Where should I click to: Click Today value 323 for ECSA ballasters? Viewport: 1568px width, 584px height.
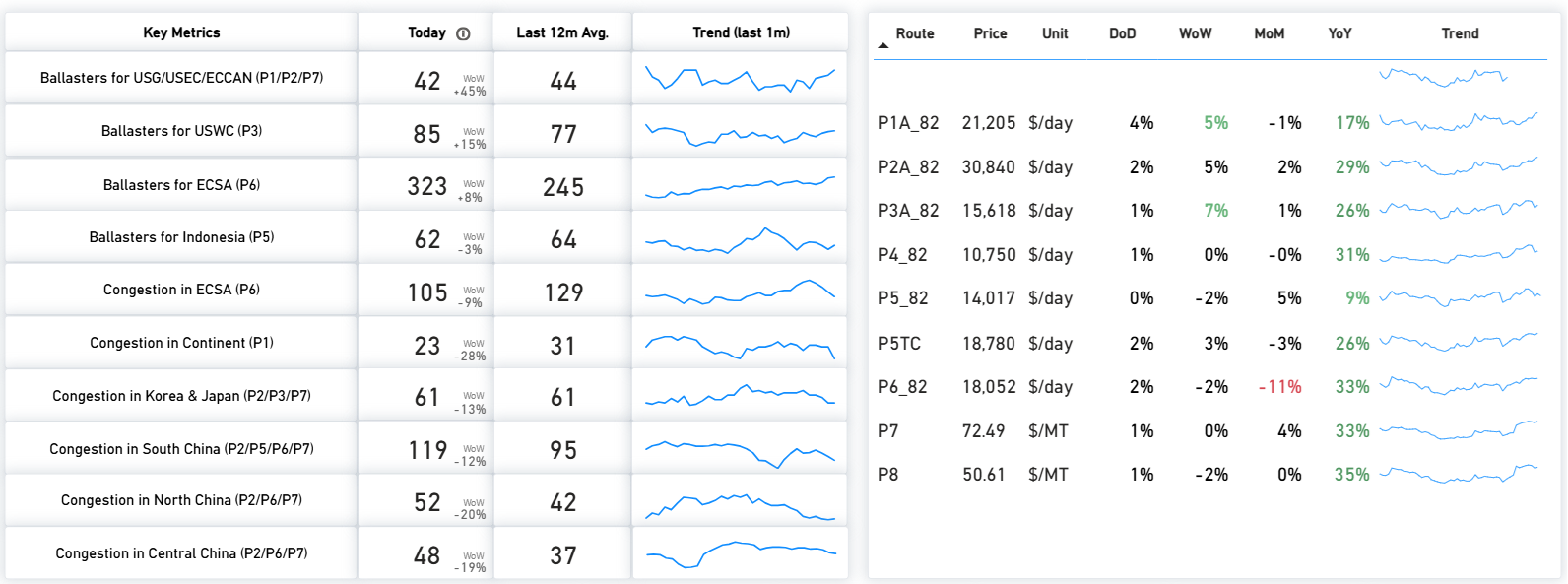click(x=427, y=186)
